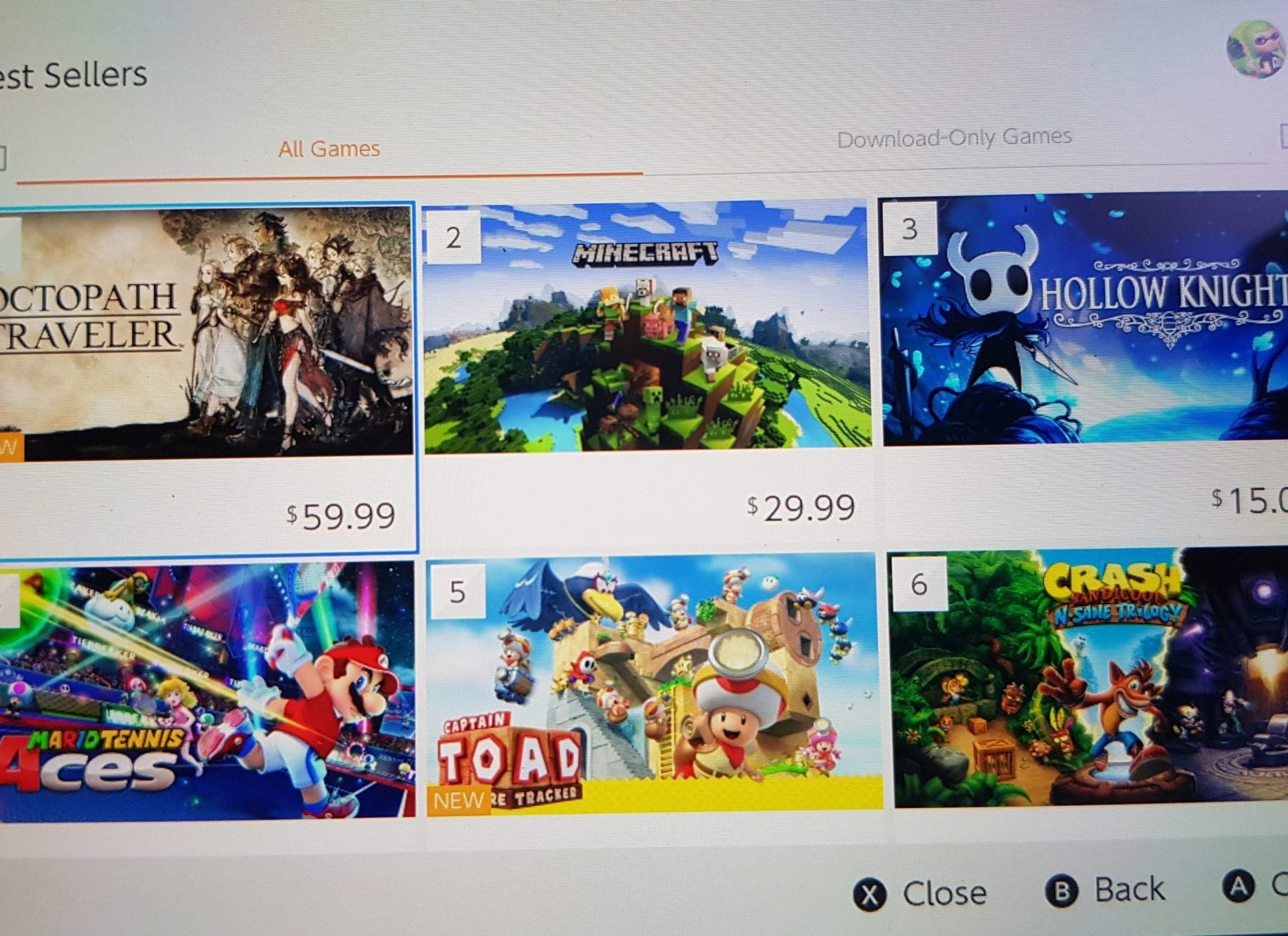
Task: Switch to the All Games tab
Action: [329, 149]
